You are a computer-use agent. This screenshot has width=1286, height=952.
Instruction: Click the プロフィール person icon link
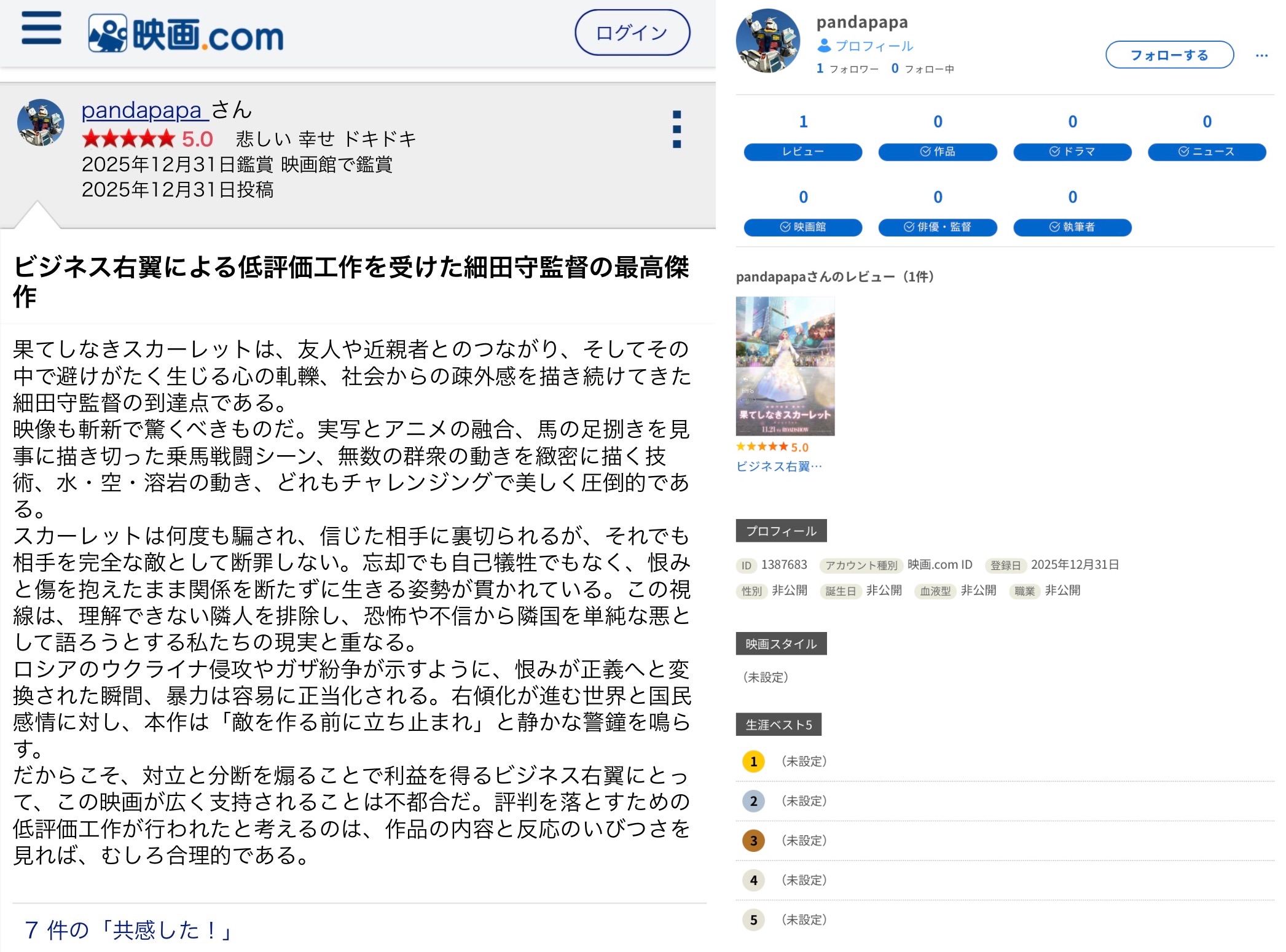865,46
